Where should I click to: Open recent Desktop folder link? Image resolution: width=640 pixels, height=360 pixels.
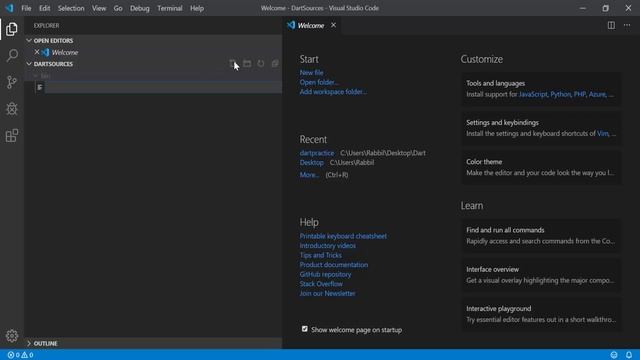[x=311, y=162]
